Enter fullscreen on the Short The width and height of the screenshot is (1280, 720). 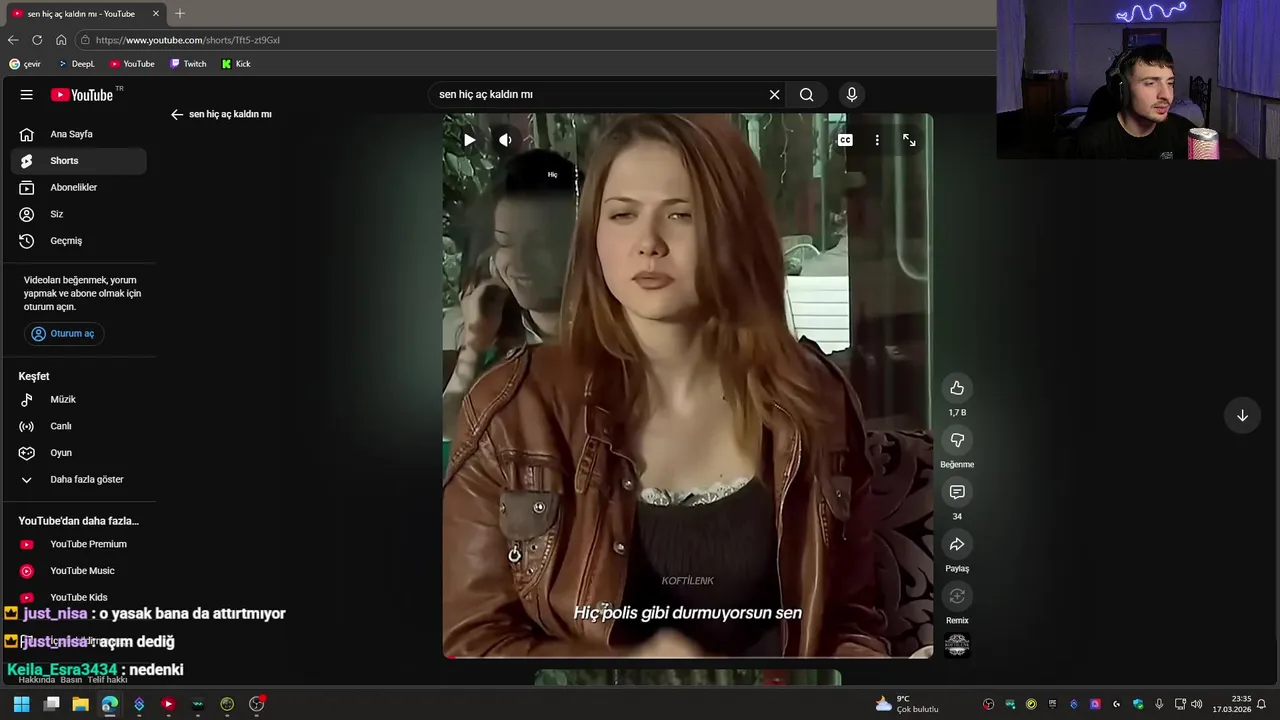point(909,140)
